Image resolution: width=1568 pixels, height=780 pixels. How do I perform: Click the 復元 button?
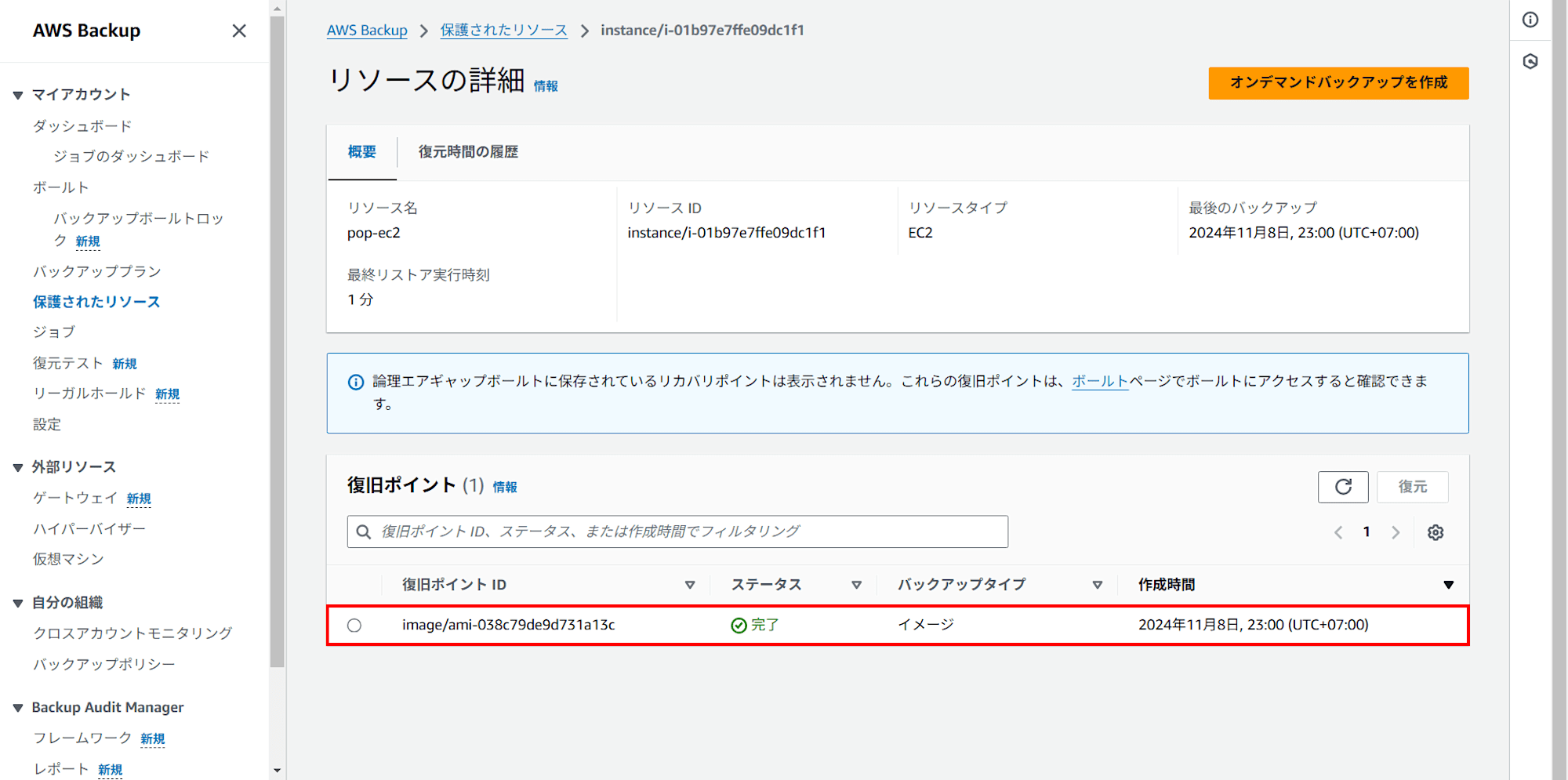coord(1413,487)
